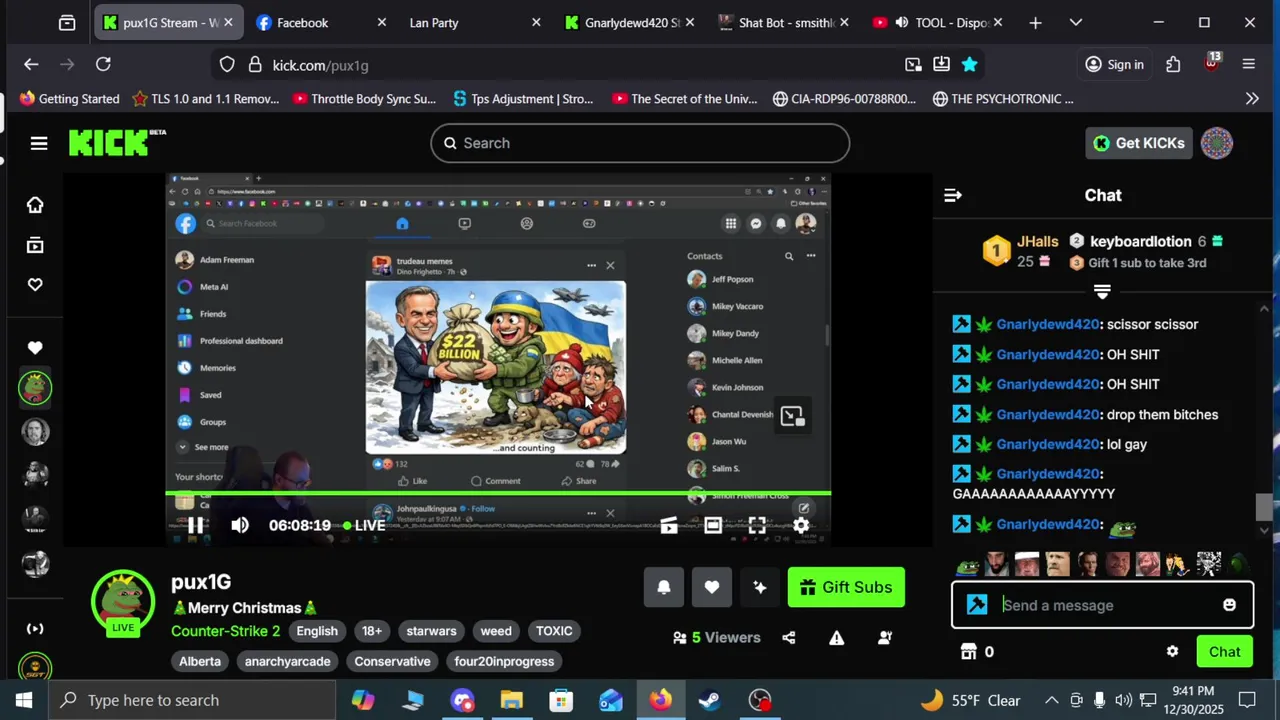Open chat settings gear

pyautogui.click(x=1172, y=652)
